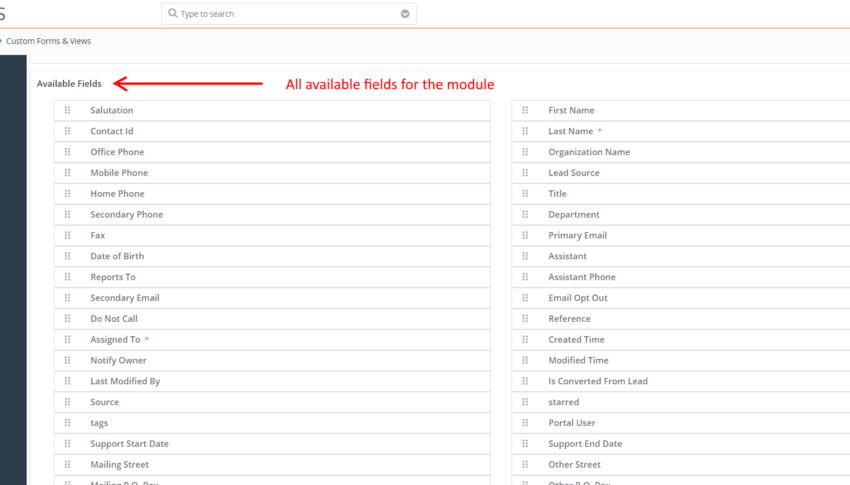Grab the drag handle for Lead Source

click(525, 173)
